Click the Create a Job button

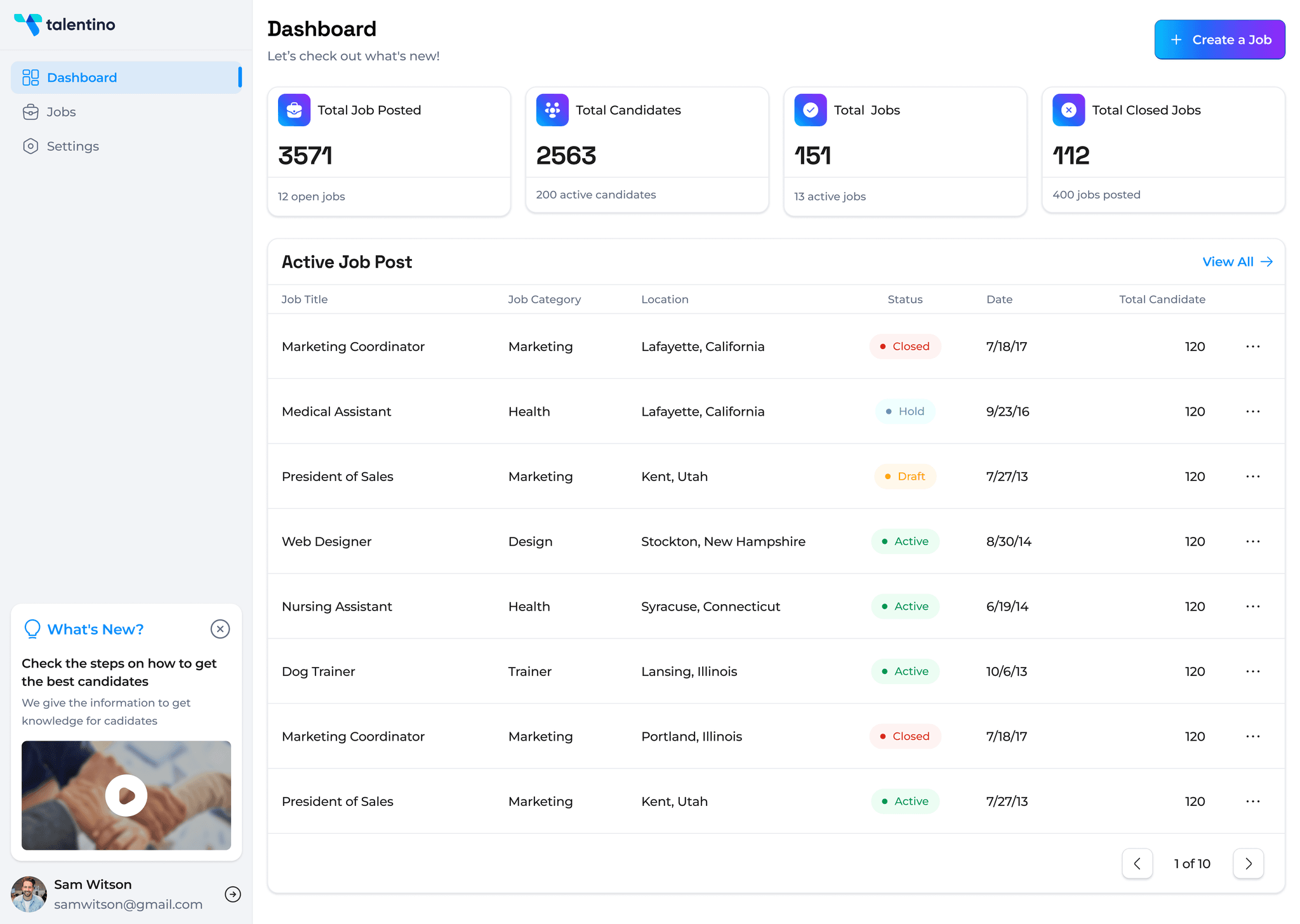(x=1219, y=39)
